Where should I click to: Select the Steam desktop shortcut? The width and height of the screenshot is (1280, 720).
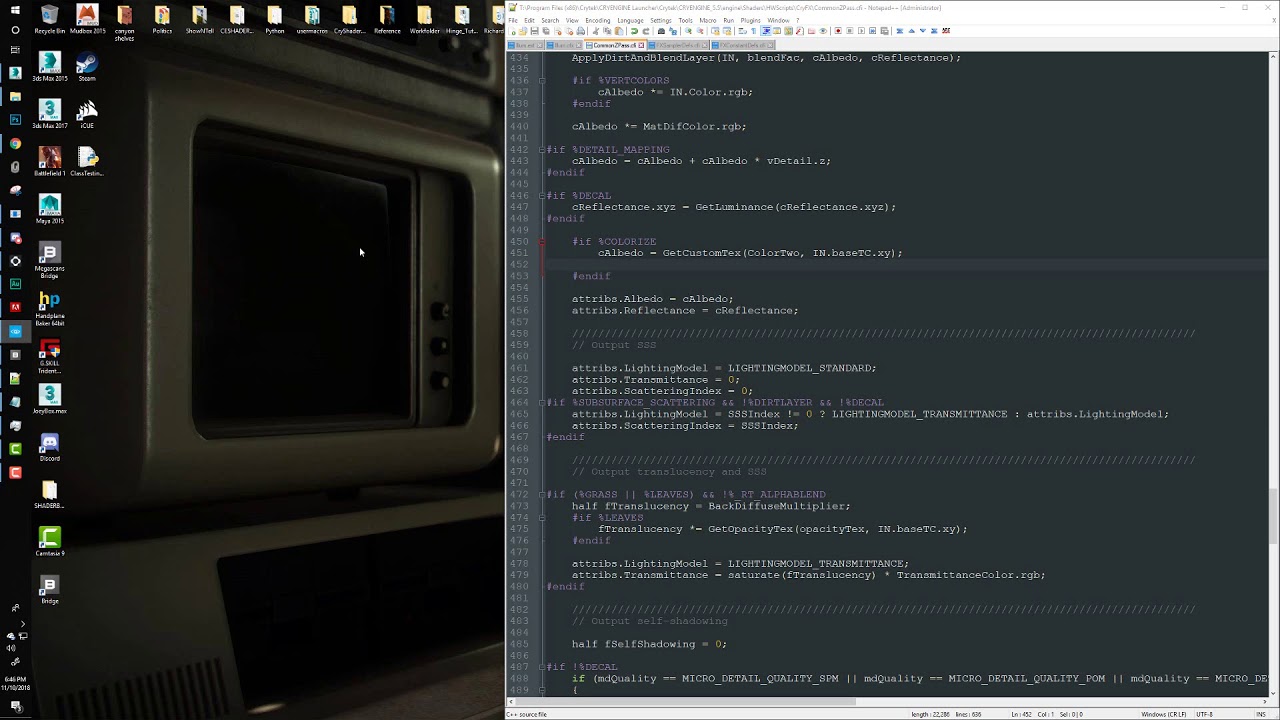point(87,67)
